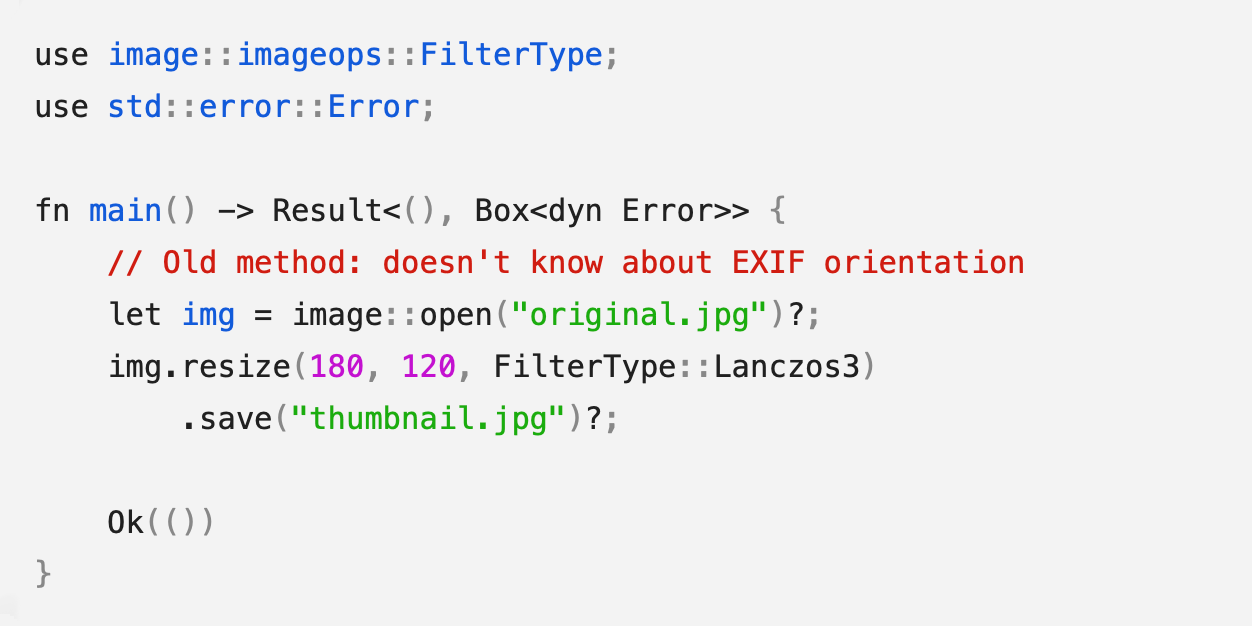
Task: Click the img variable in let statement
Action: point(208,315)
